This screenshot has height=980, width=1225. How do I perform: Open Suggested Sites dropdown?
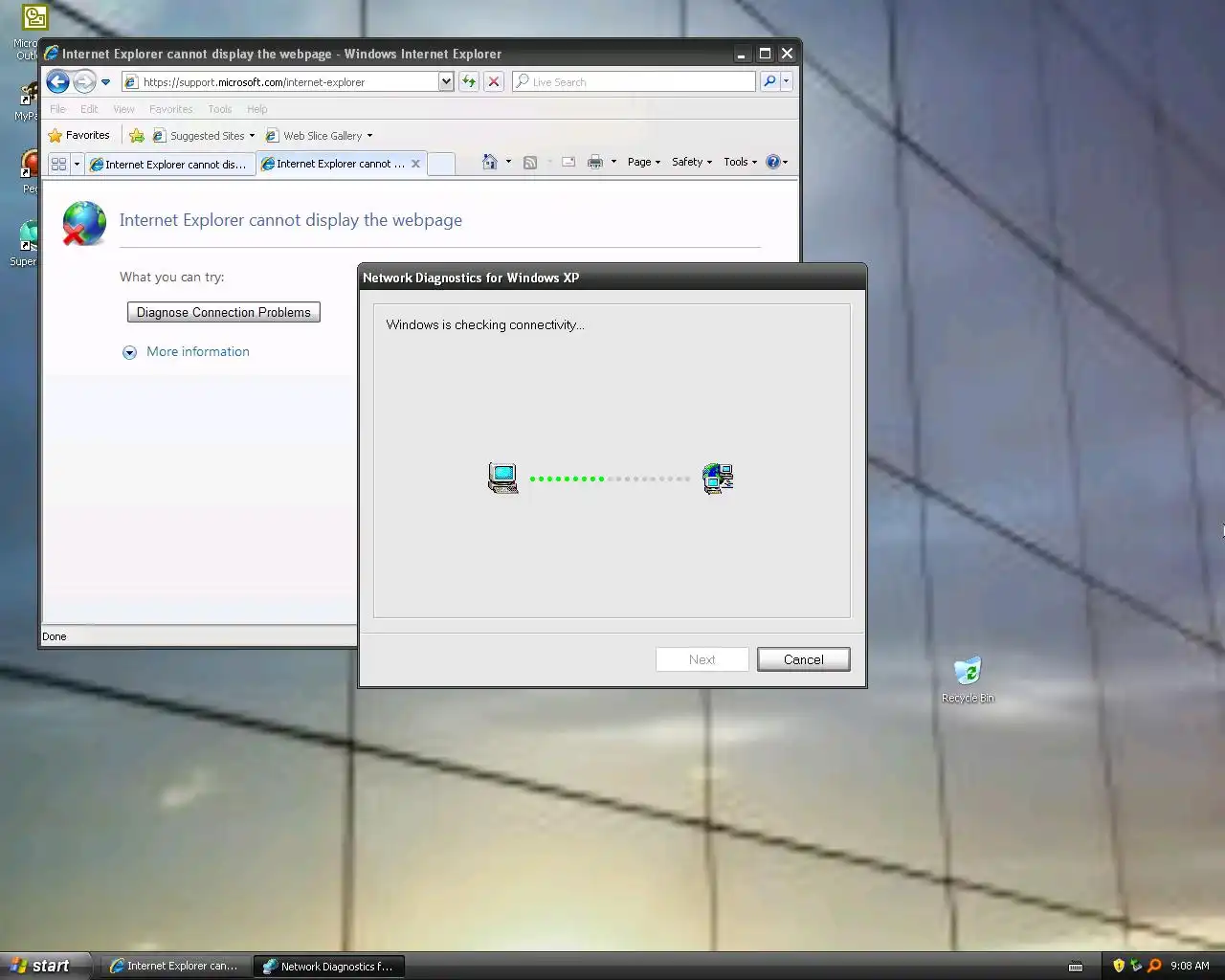coord(204,136)
